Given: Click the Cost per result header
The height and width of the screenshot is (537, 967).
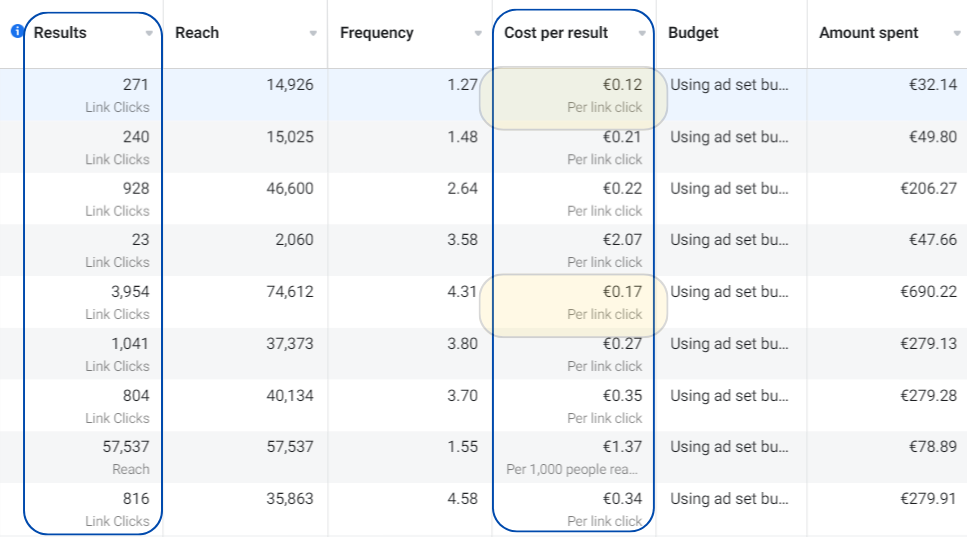Looking at the screenshot, I should (556, 33).
